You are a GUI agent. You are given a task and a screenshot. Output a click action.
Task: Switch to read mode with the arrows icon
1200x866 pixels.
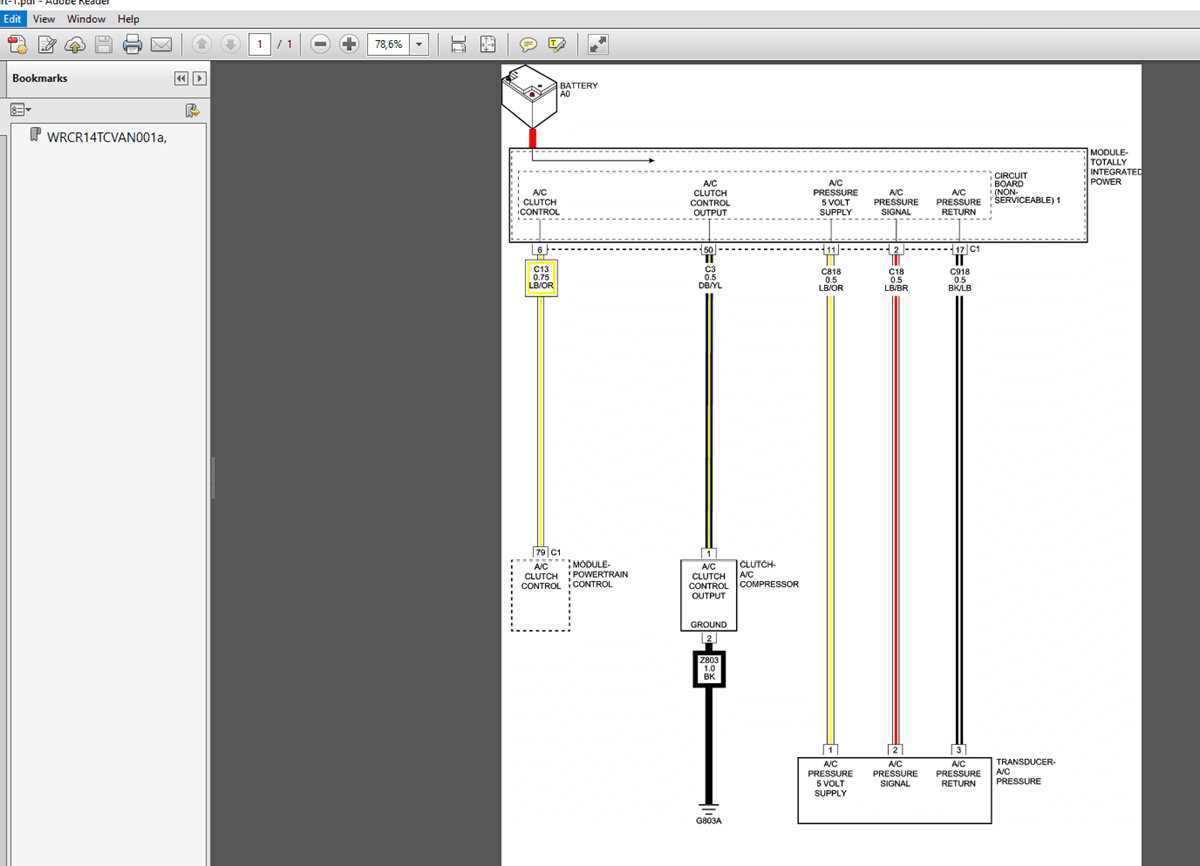598,44
